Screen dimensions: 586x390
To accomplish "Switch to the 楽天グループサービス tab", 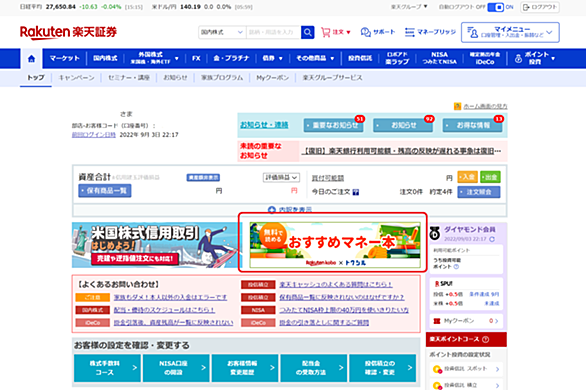I will [x=332, y=78].
